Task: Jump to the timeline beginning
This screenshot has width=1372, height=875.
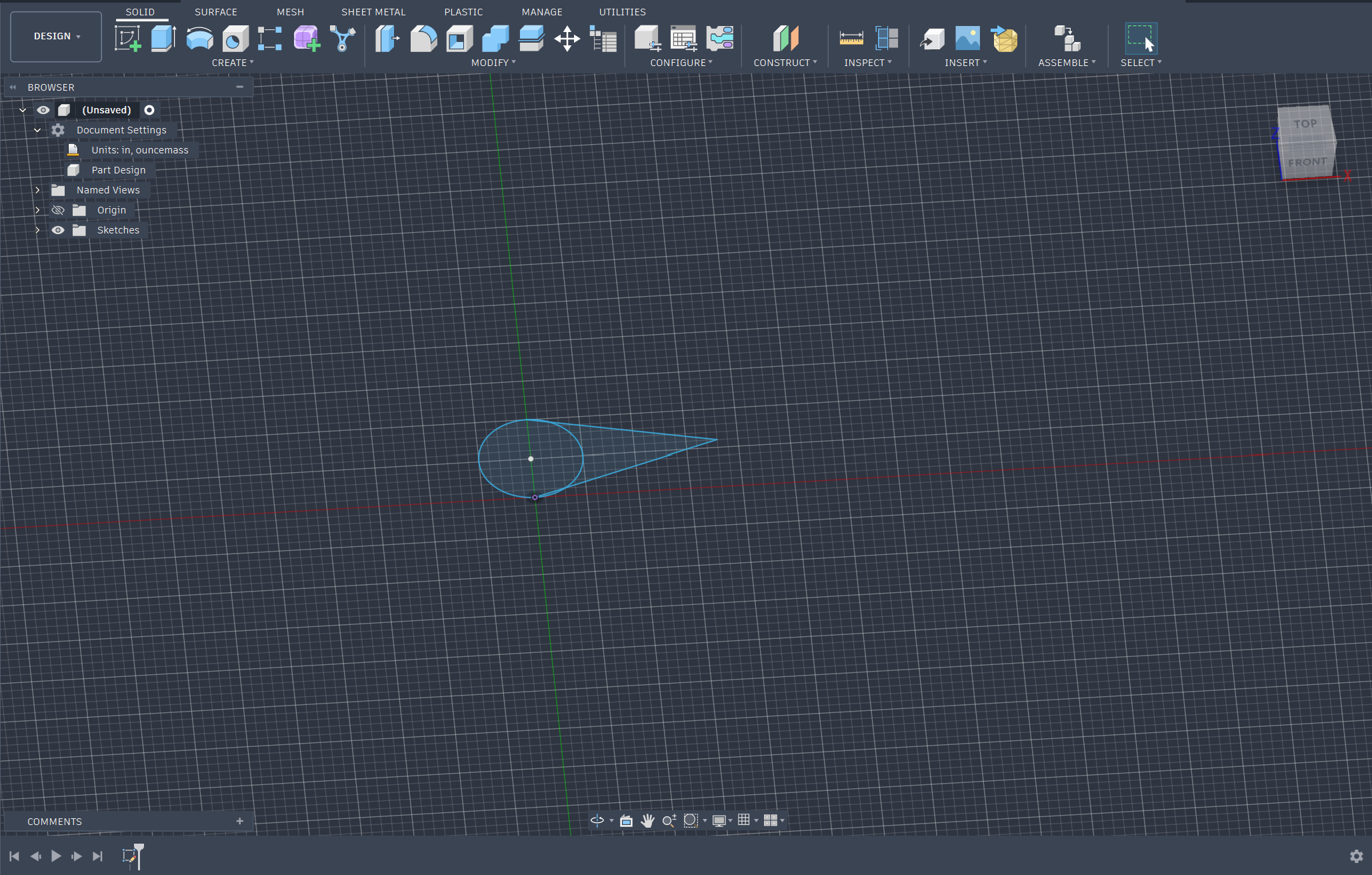Action: [x=14, y=856]
